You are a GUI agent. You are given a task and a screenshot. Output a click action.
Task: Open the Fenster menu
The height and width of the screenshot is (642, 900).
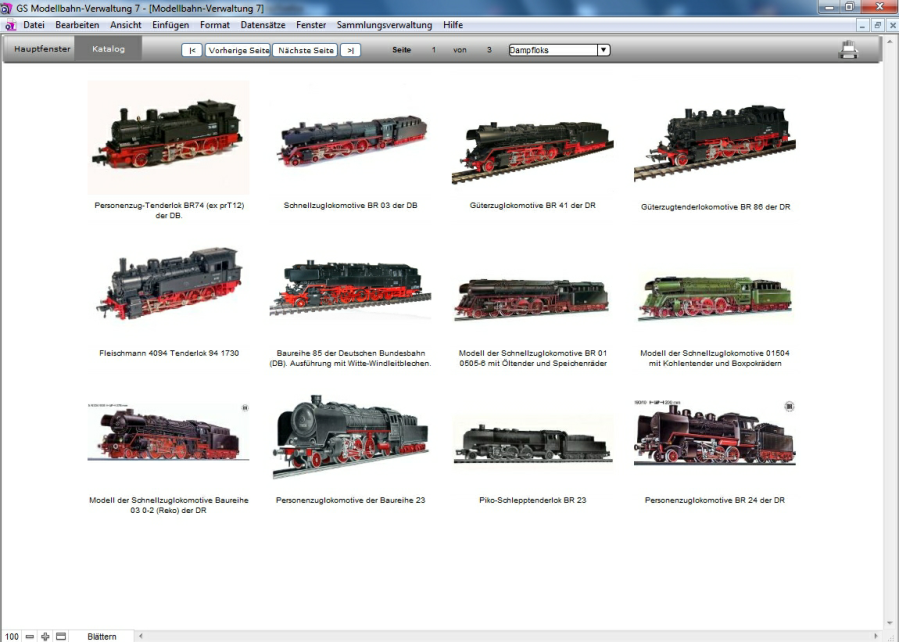(x=311, y=25)
